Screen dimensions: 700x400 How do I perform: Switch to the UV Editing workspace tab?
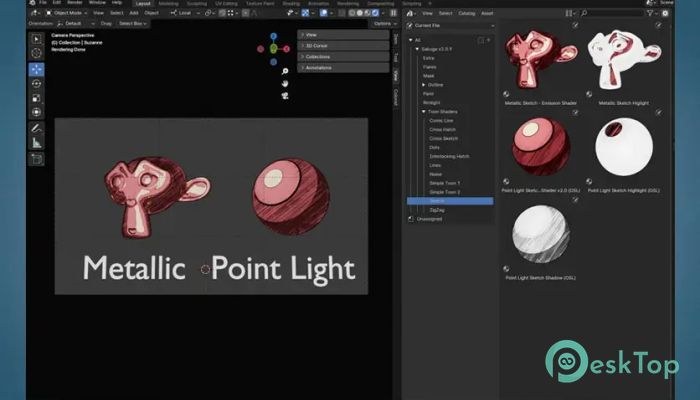click(x=226, y=3)
